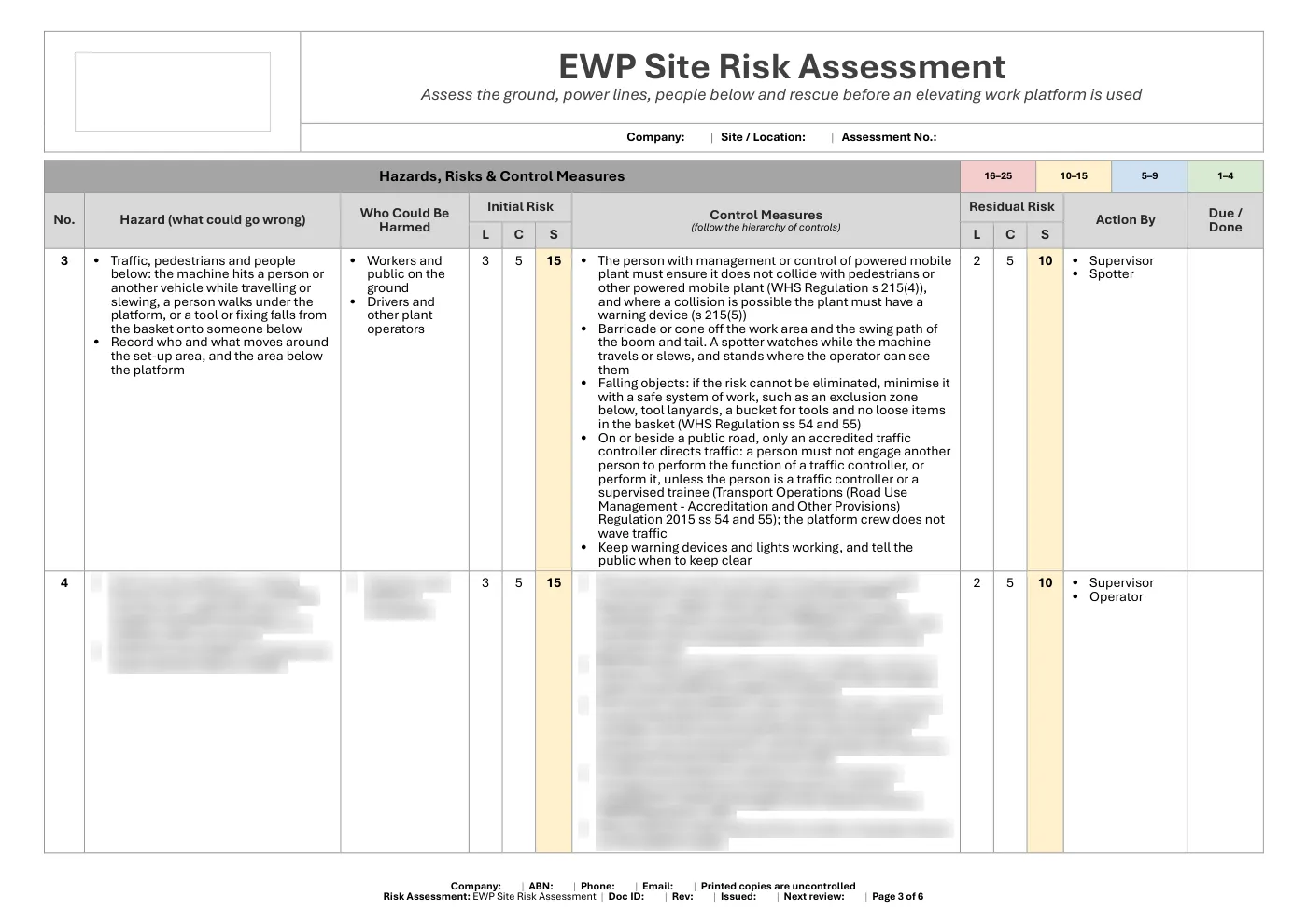Image resolution: width=1307 pixels, height=924 pixels.
Task: Click the residual risk score "10" in row 4
Action: [x=1045, y=583]
